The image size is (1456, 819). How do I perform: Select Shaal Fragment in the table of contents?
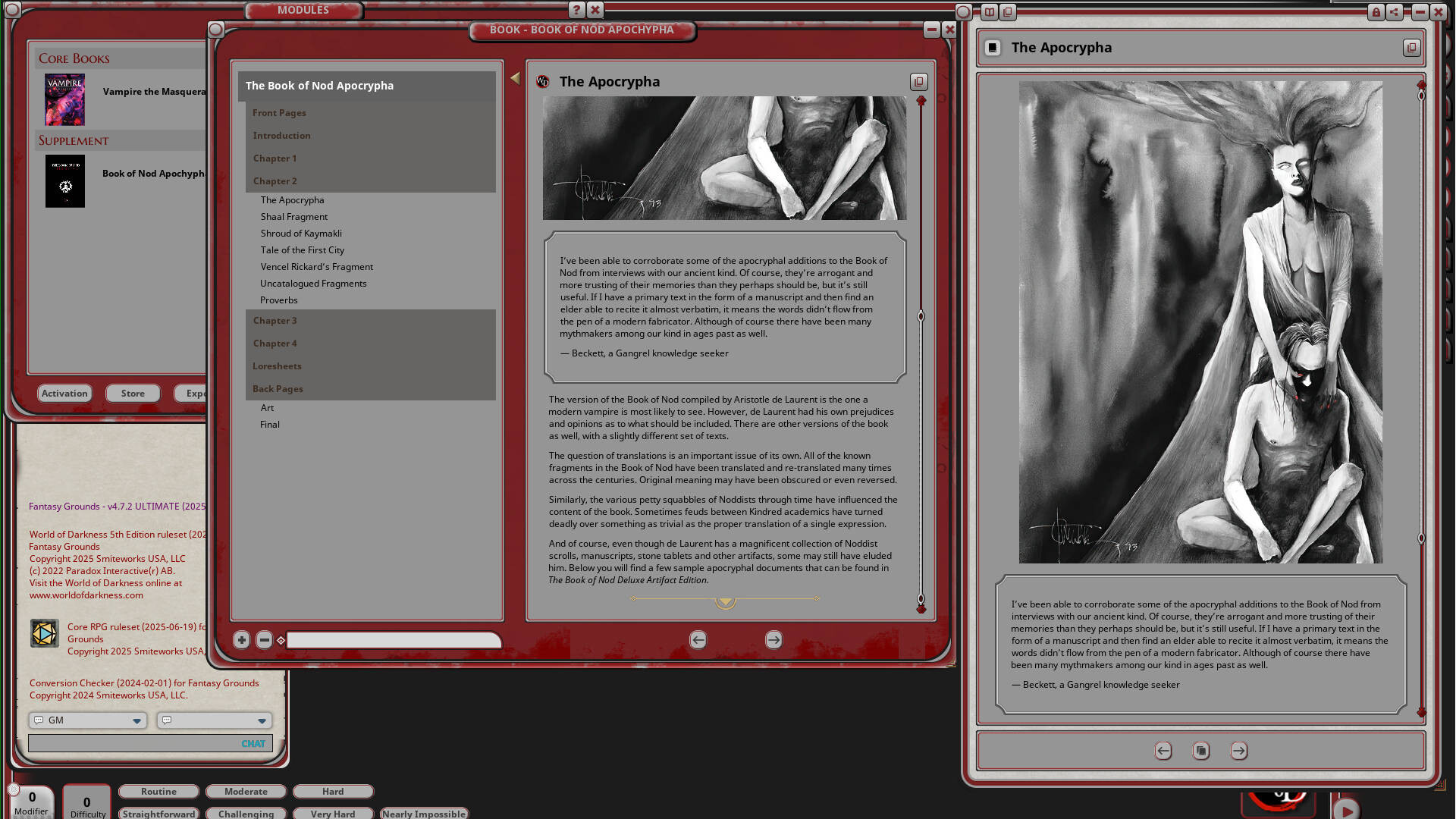294,216
